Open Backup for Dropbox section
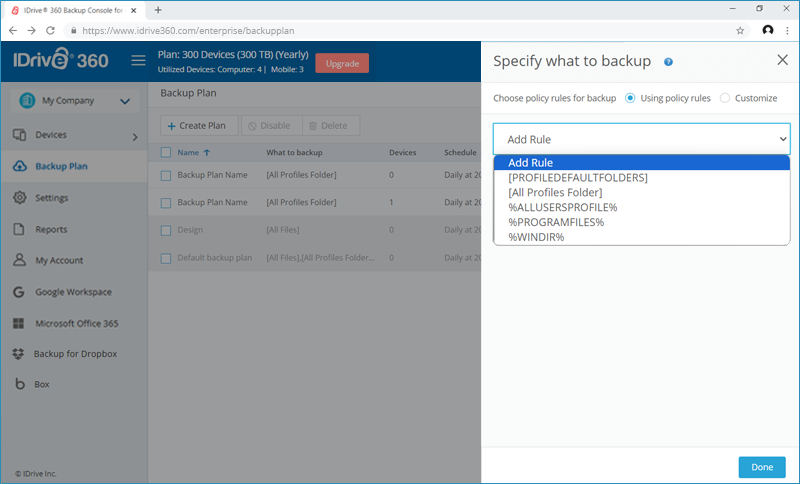Image resolution: width=800 pixels, height=484 pixels. (75, 354)
